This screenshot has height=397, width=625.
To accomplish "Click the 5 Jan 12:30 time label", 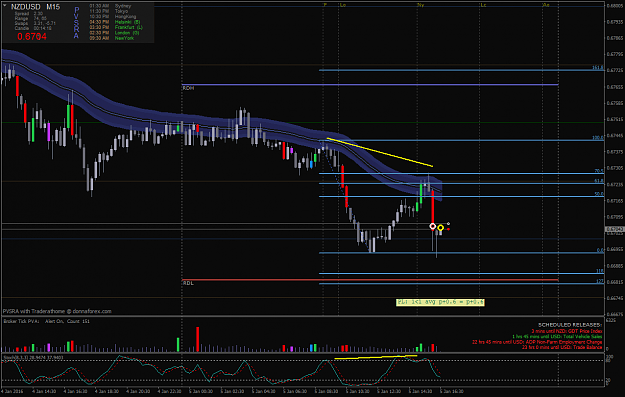I will [389, 391].
